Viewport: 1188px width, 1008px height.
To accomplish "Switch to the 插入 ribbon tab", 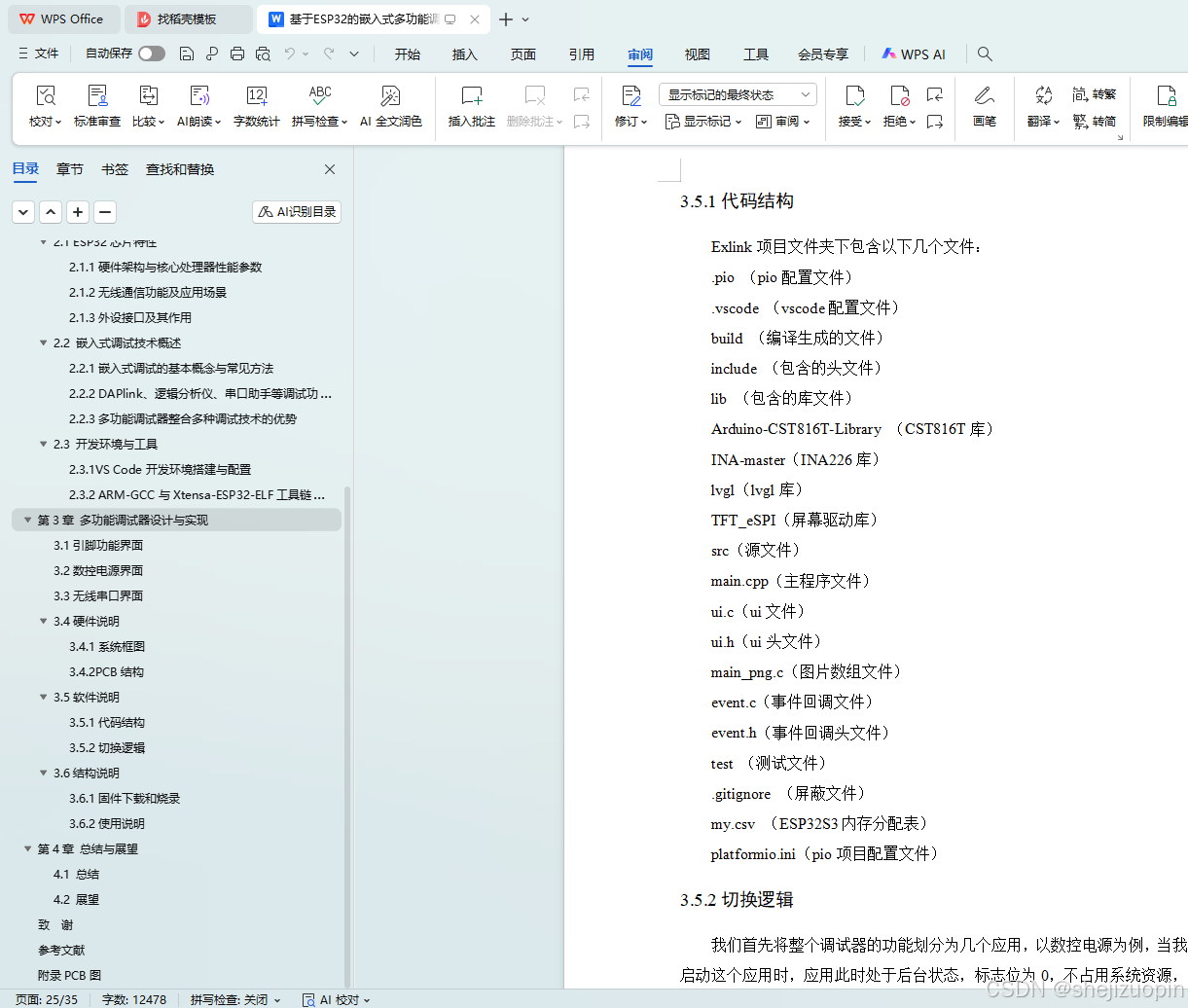I will [464, 54].
